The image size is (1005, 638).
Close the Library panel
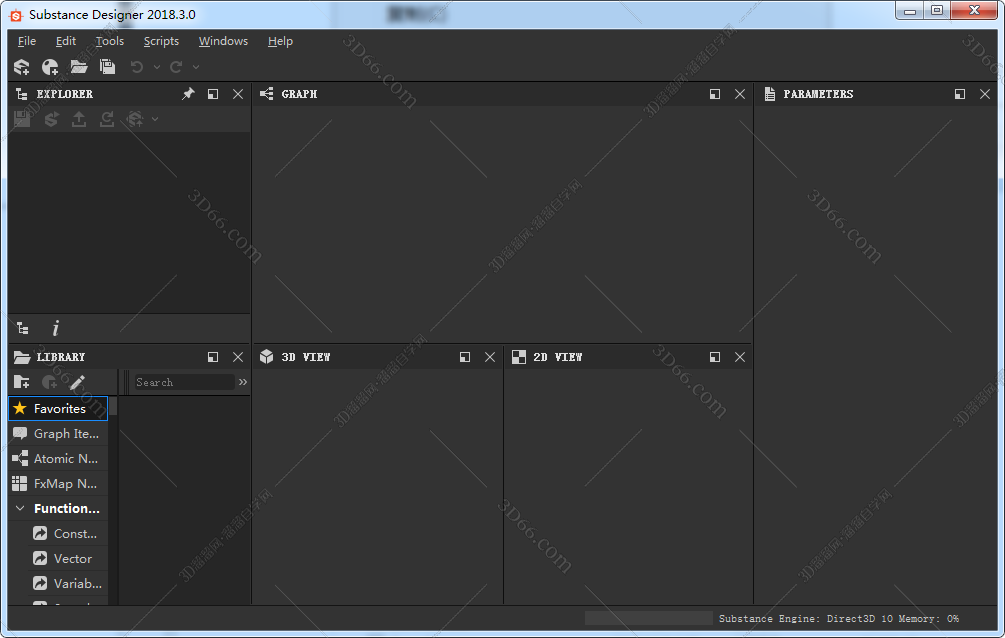point(238,357)
